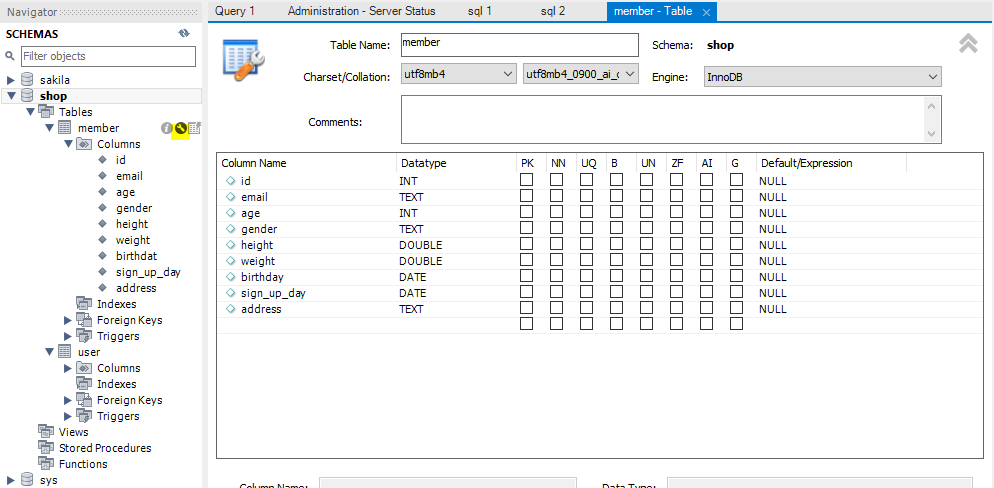994x488 pixels.
Task: Click the sakila database icon
Action: click(27, 80)
